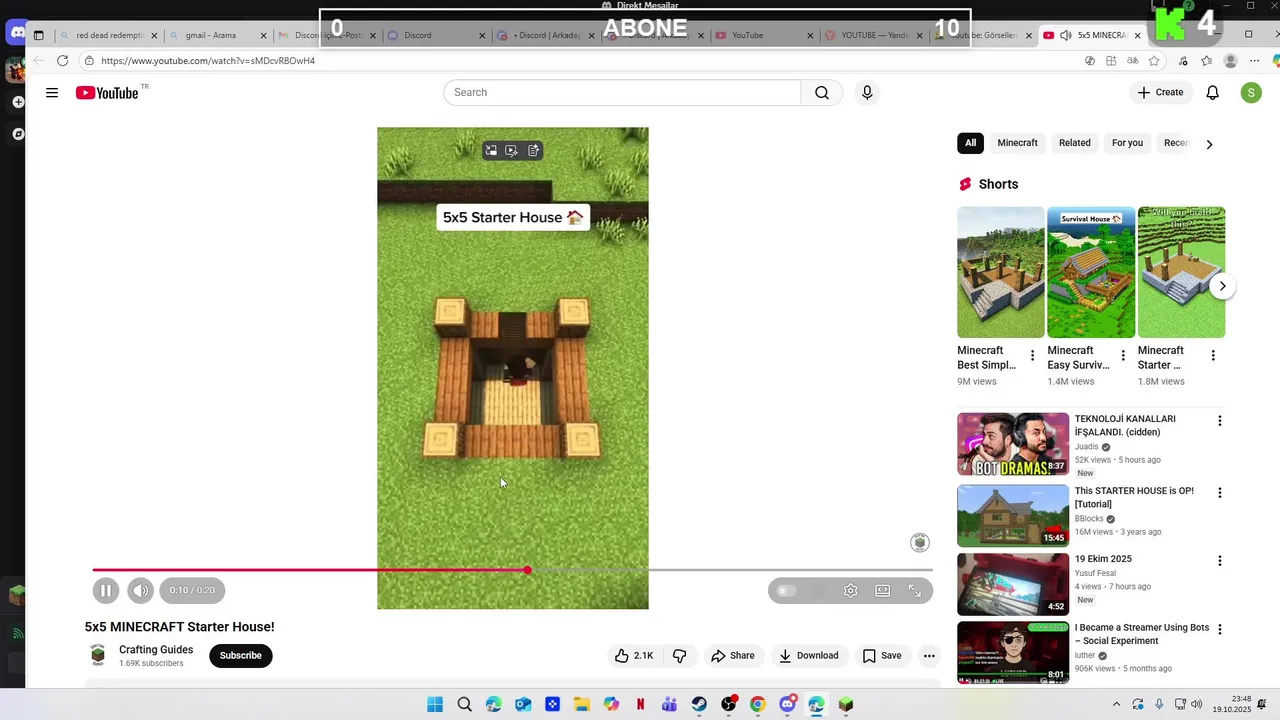Open the YouTube hamburger guide menu
The width and height of the screenshot is (1280, 720).
(51, 93)
